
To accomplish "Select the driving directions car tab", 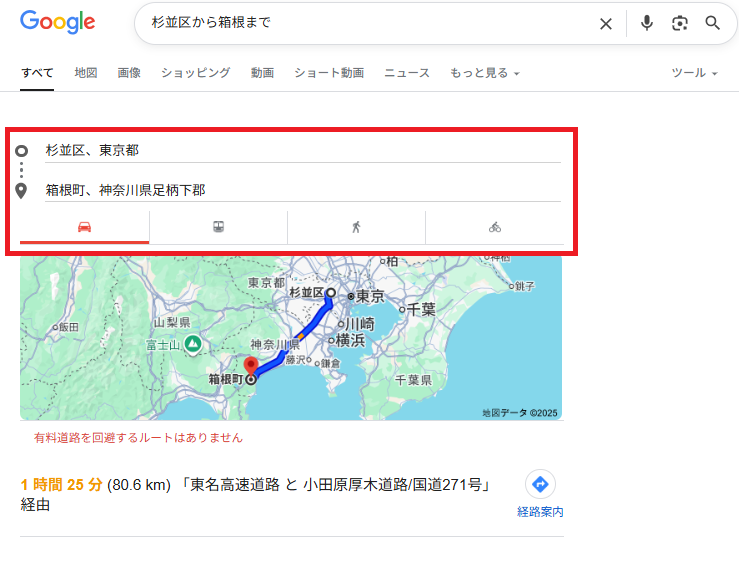I will pos(85,227).
